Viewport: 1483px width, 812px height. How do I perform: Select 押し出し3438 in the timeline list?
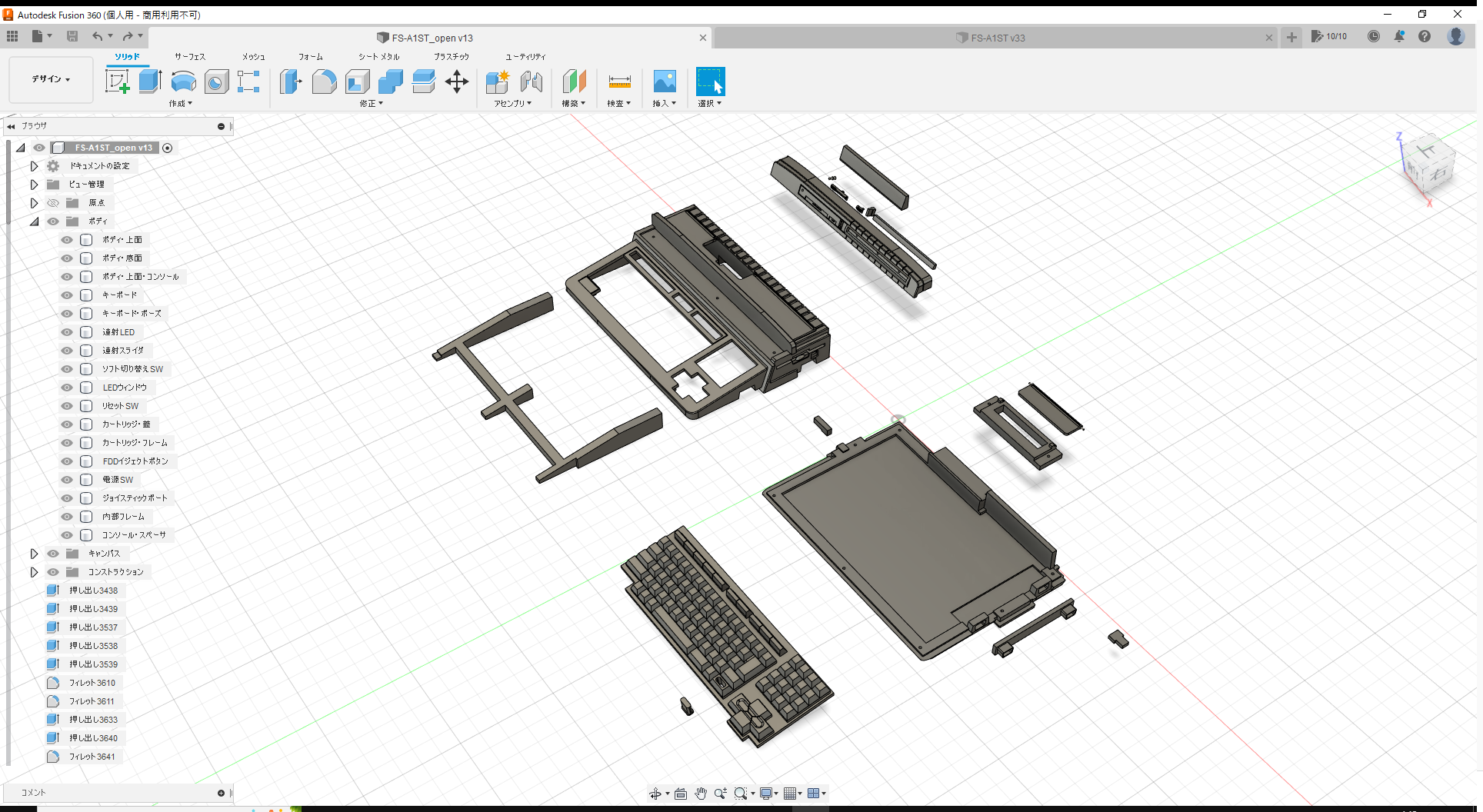point(95,590)
